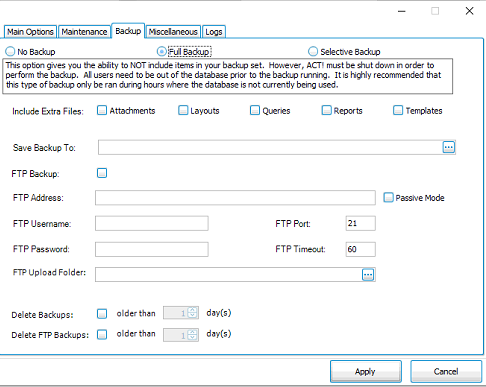Select No Backup radio option

[x=10, y=51]
